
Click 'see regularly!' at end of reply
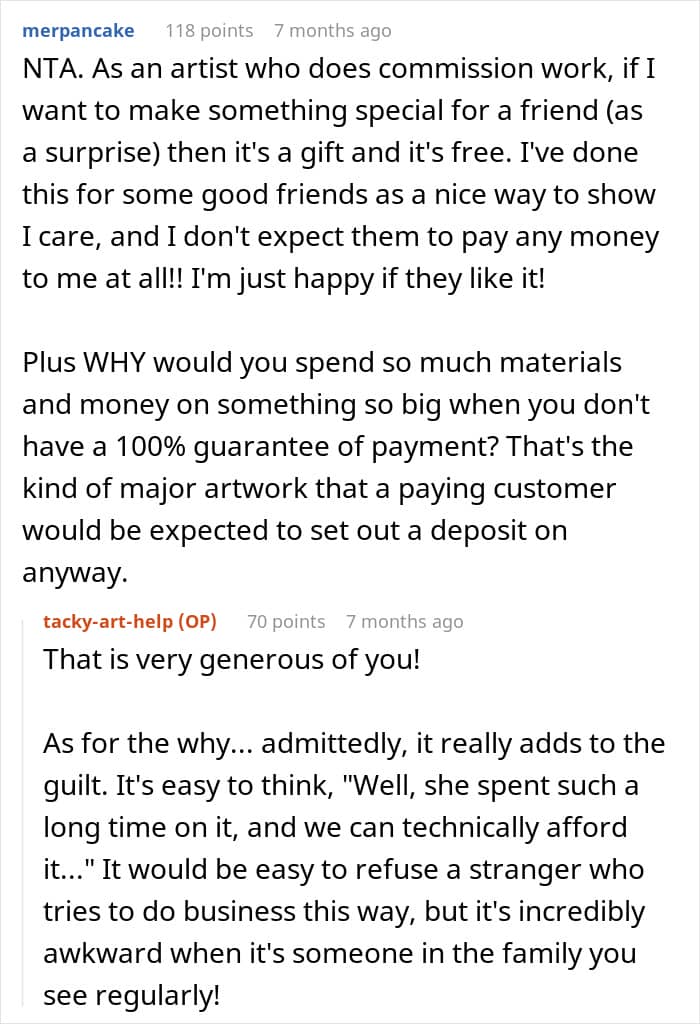coord(131,996)
